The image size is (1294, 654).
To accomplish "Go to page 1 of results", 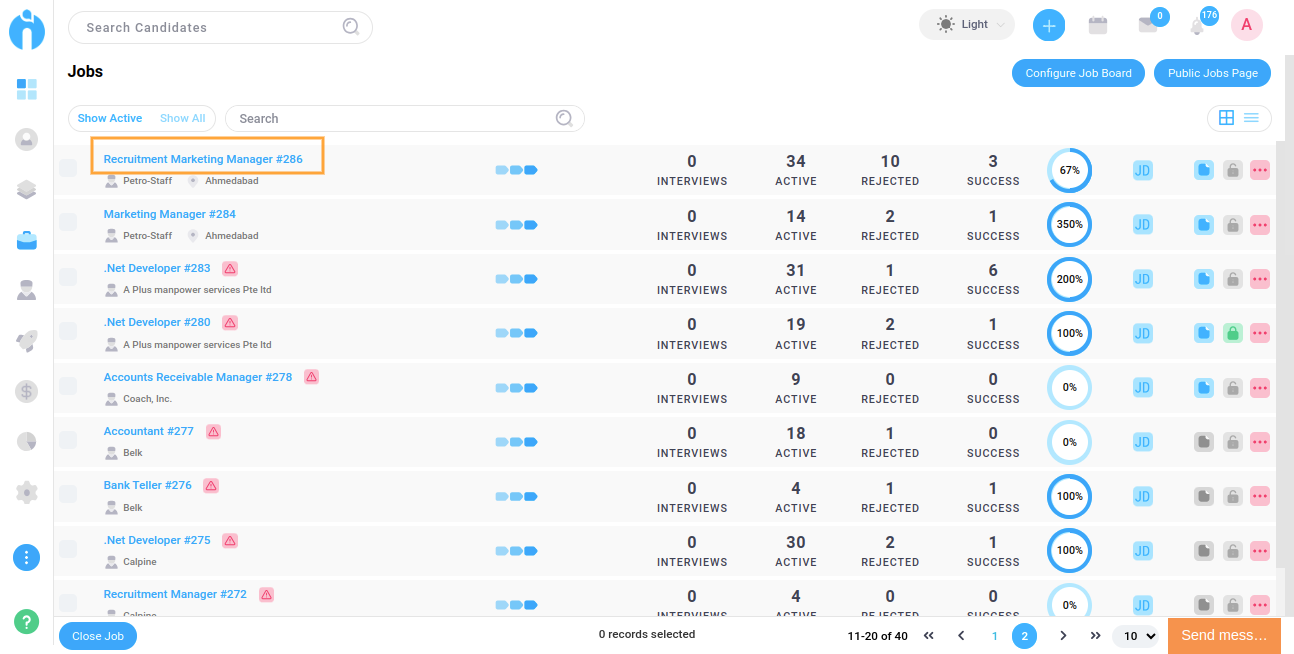I will pyautogui.click(x=994, y=636).
